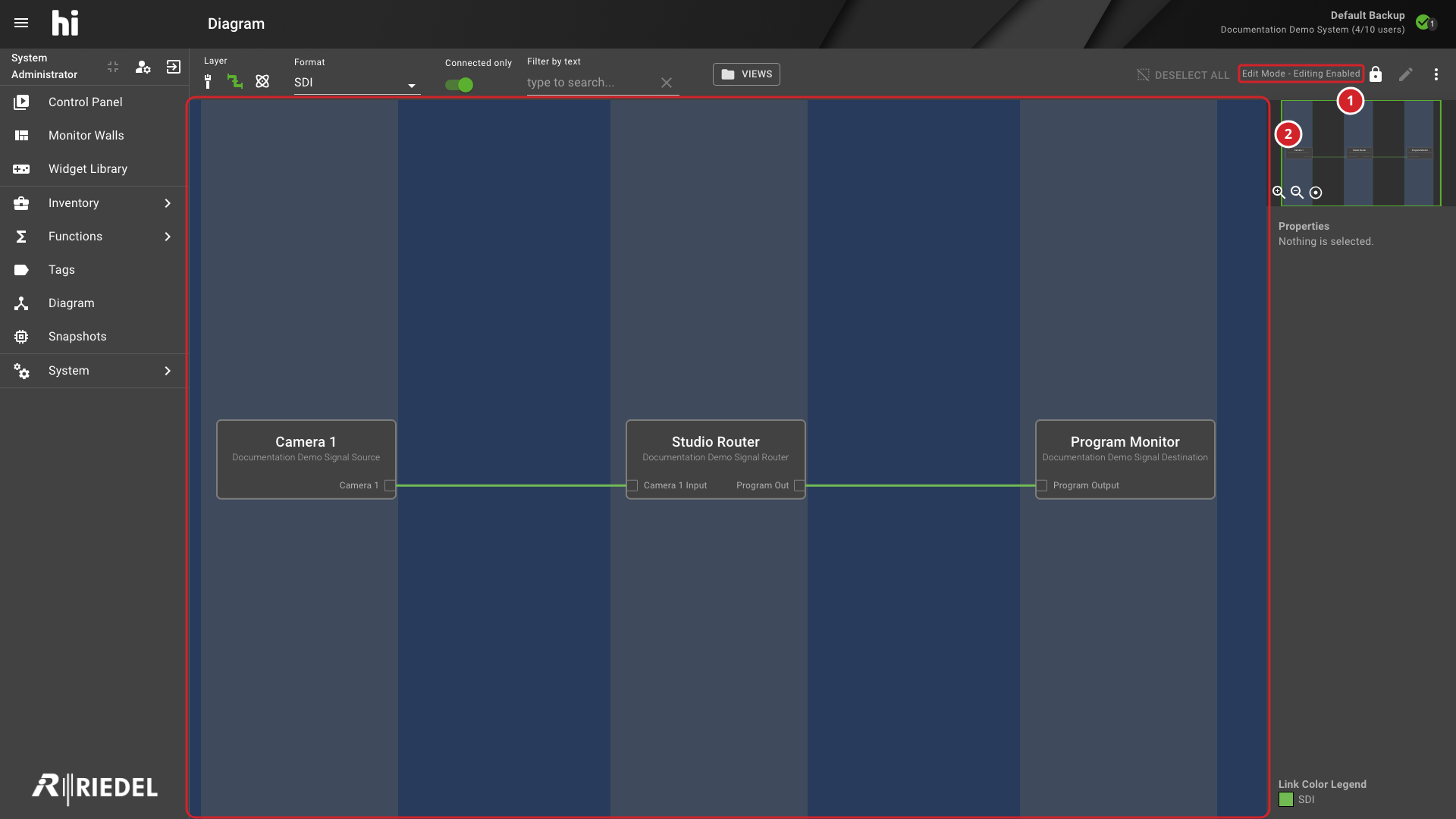Click DESELECT ALL button
This screenshot has width=1456, height=819.
click(x=1183, y=75)
